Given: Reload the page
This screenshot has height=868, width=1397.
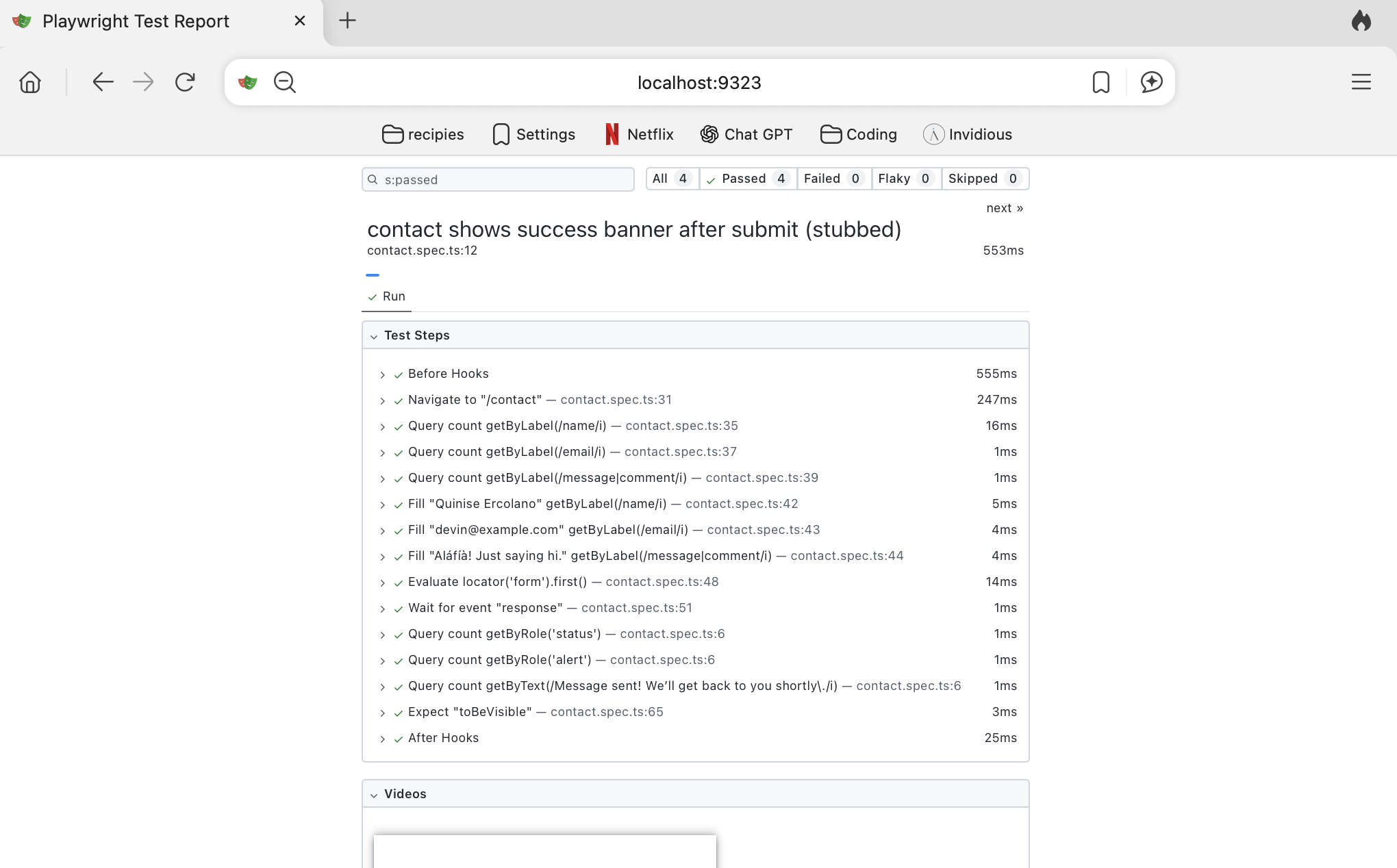Looking at the screenshot, I should click(x=185, y=82).
